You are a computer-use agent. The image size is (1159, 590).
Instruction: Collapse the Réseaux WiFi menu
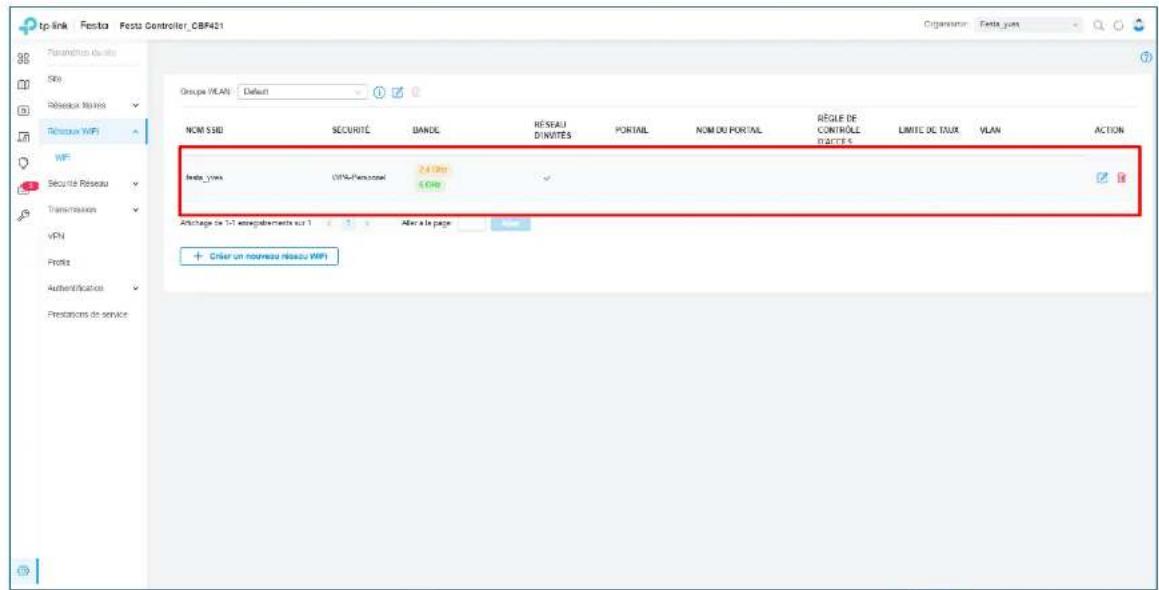[92, 132]
